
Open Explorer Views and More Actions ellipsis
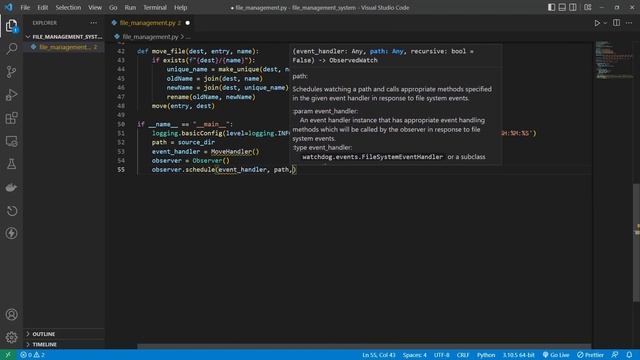(x=93, y=23)
